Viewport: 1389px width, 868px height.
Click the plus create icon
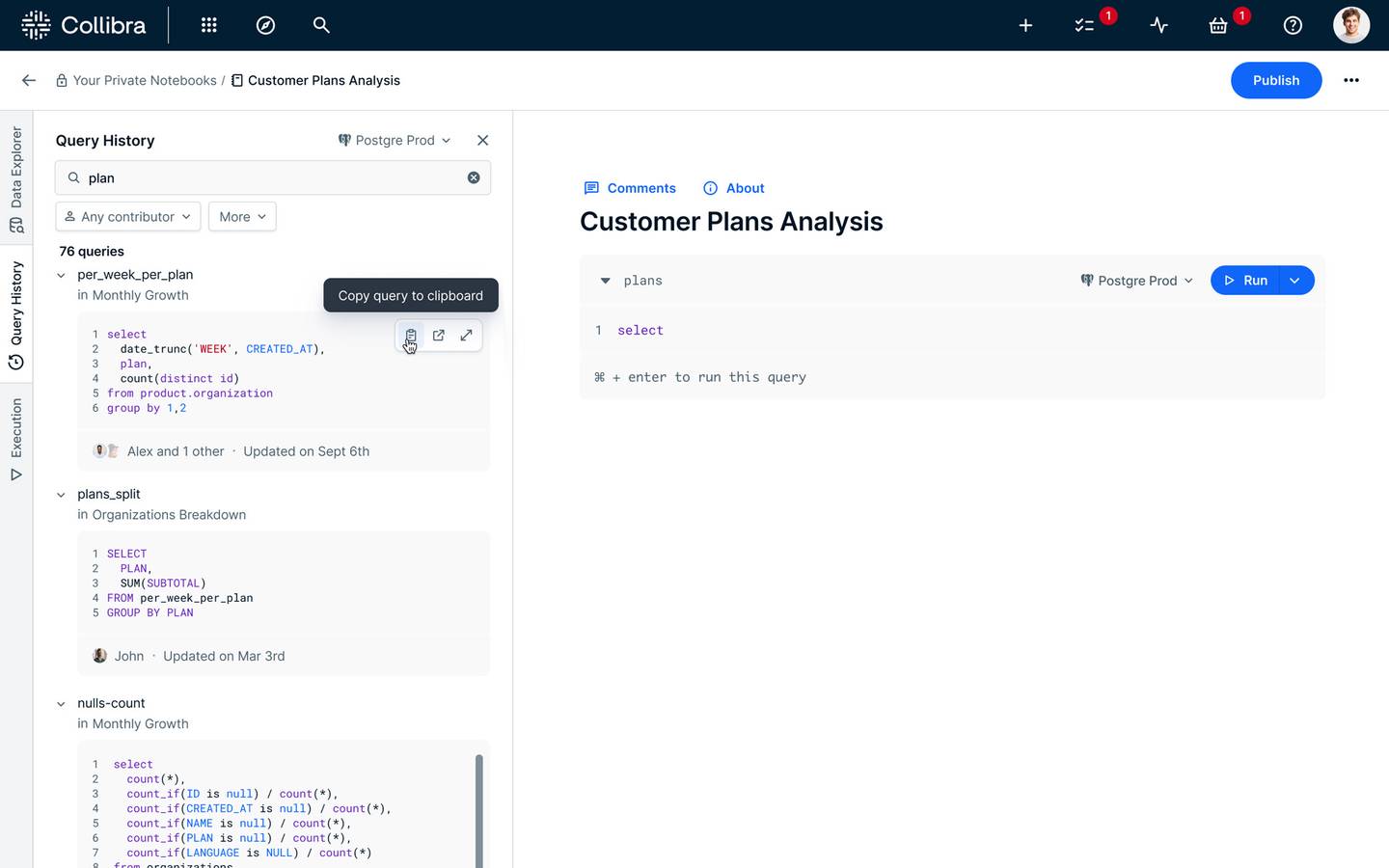[x=1025, y=25]
